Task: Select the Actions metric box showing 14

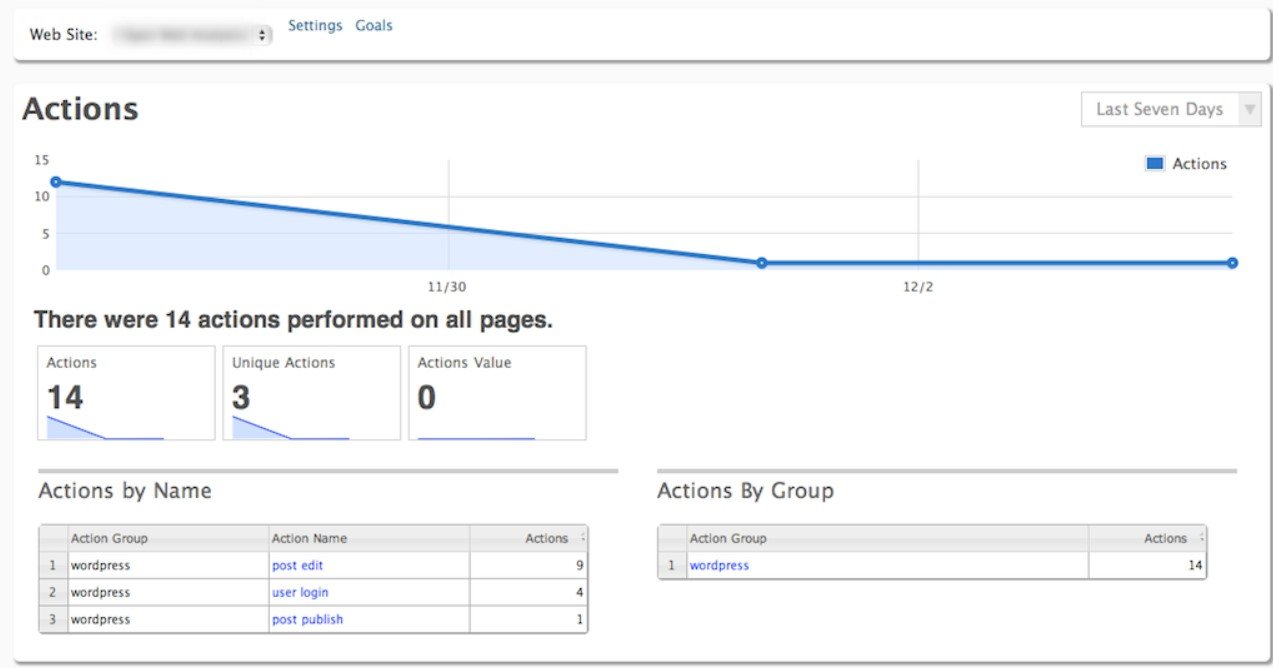Action: [126, 393]
